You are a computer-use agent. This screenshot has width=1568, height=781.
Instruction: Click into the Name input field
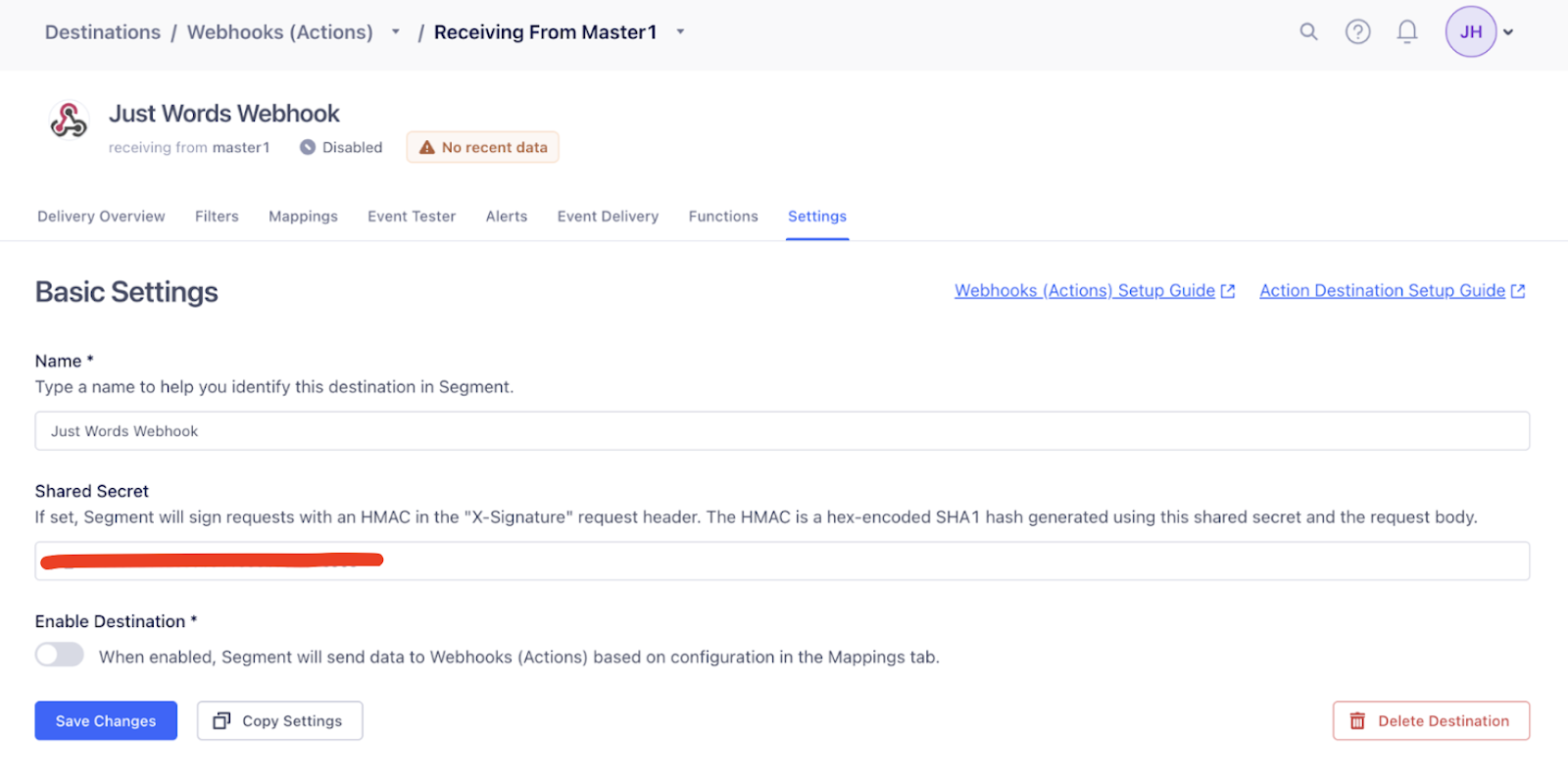(x=782, y=431)
